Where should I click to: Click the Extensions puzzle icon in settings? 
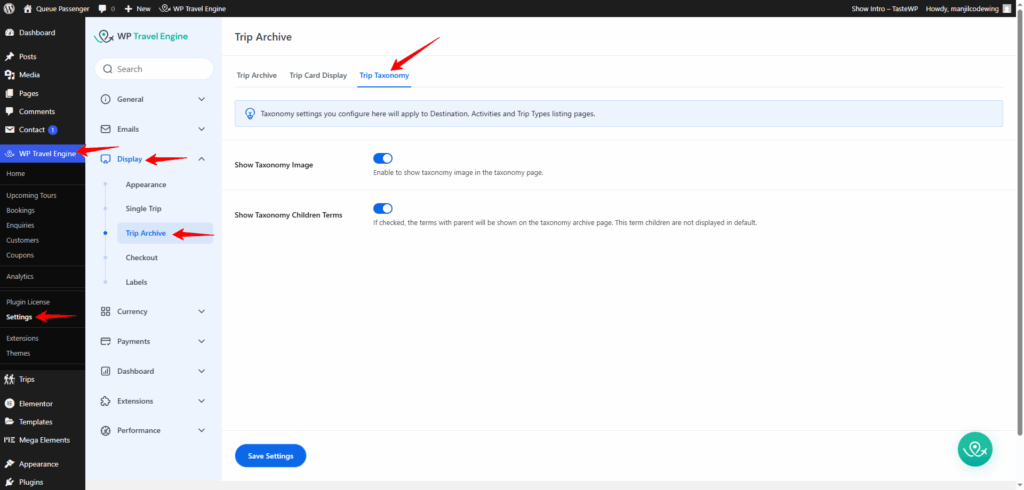pos(106,401)
